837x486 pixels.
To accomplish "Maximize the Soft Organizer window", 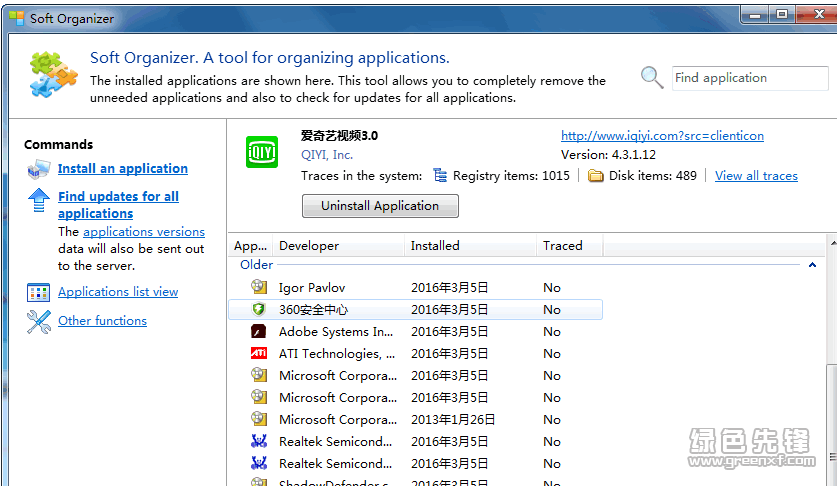I will click(782, 15).
